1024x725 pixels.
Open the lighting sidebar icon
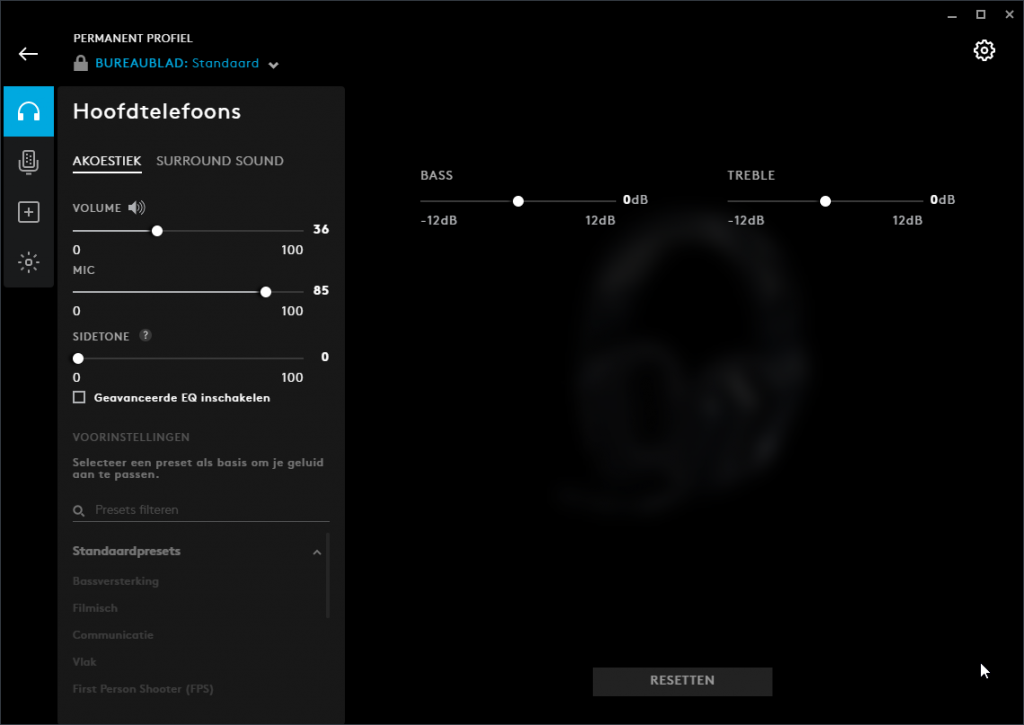(29, 262)
